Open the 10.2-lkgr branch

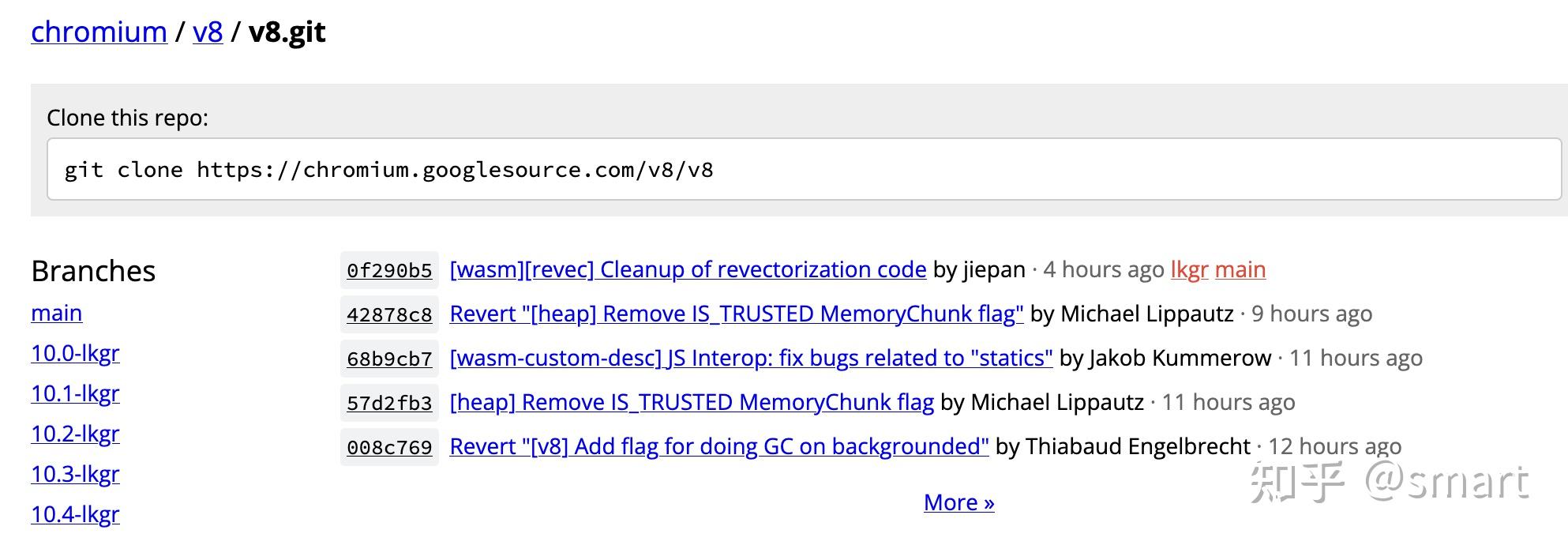click(75, 434)
